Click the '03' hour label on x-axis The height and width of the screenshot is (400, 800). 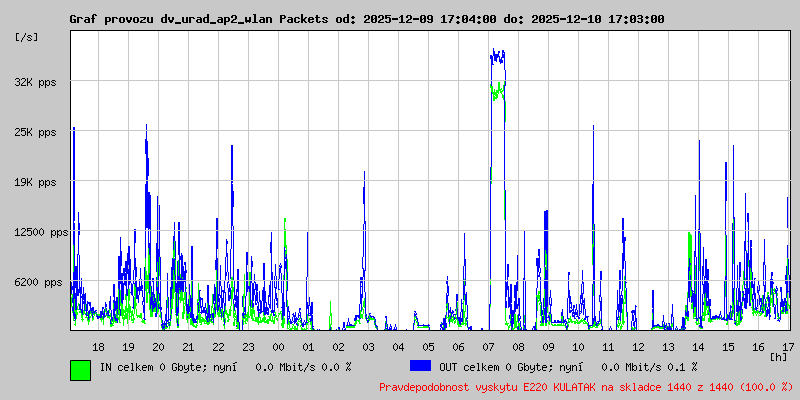368,347
